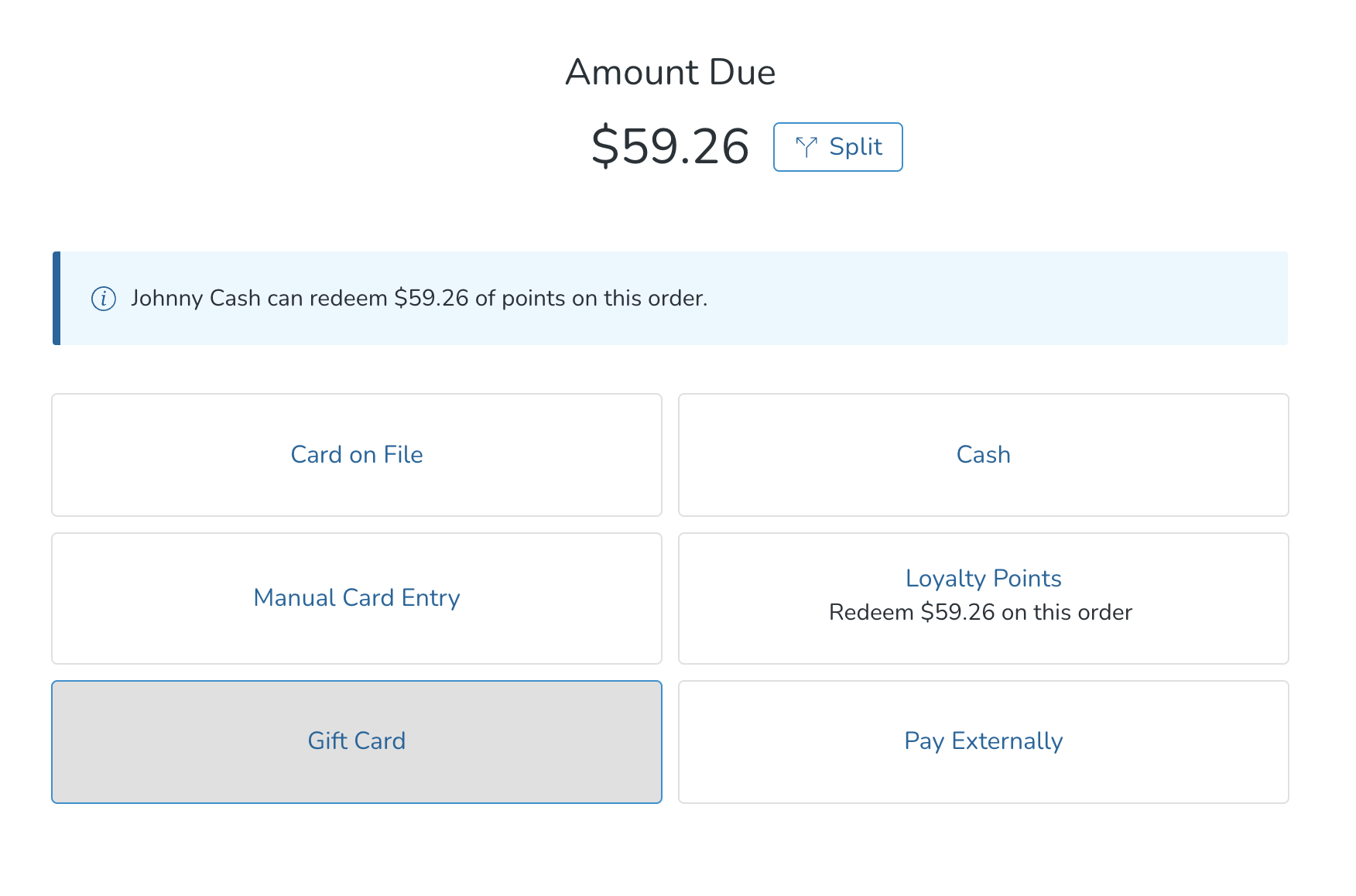Select Cash as the payment method

983,455
